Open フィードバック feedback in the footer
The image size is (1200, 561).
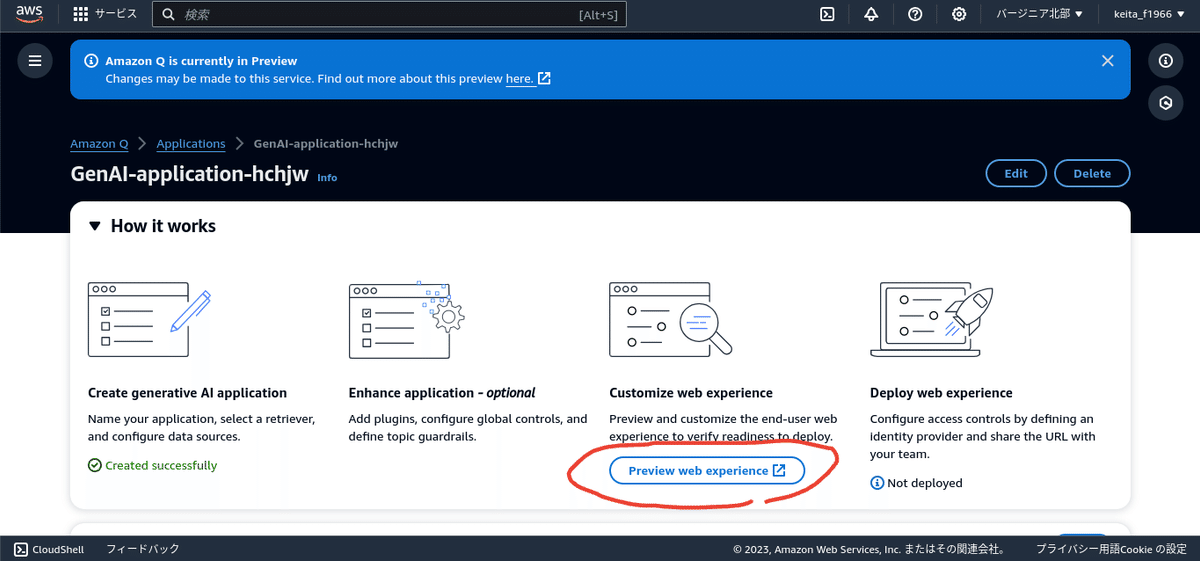tap(143, 549)
